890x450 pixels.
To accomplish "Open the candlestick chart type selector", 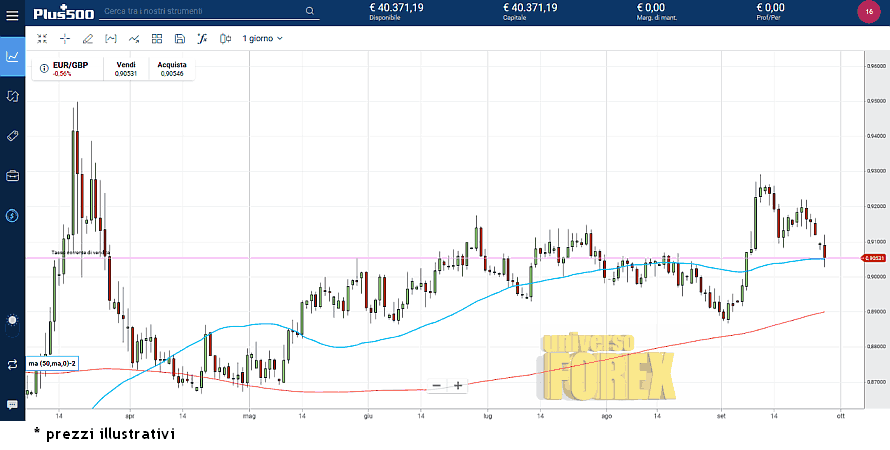I will pyautogui.click(x=224, y=39).
